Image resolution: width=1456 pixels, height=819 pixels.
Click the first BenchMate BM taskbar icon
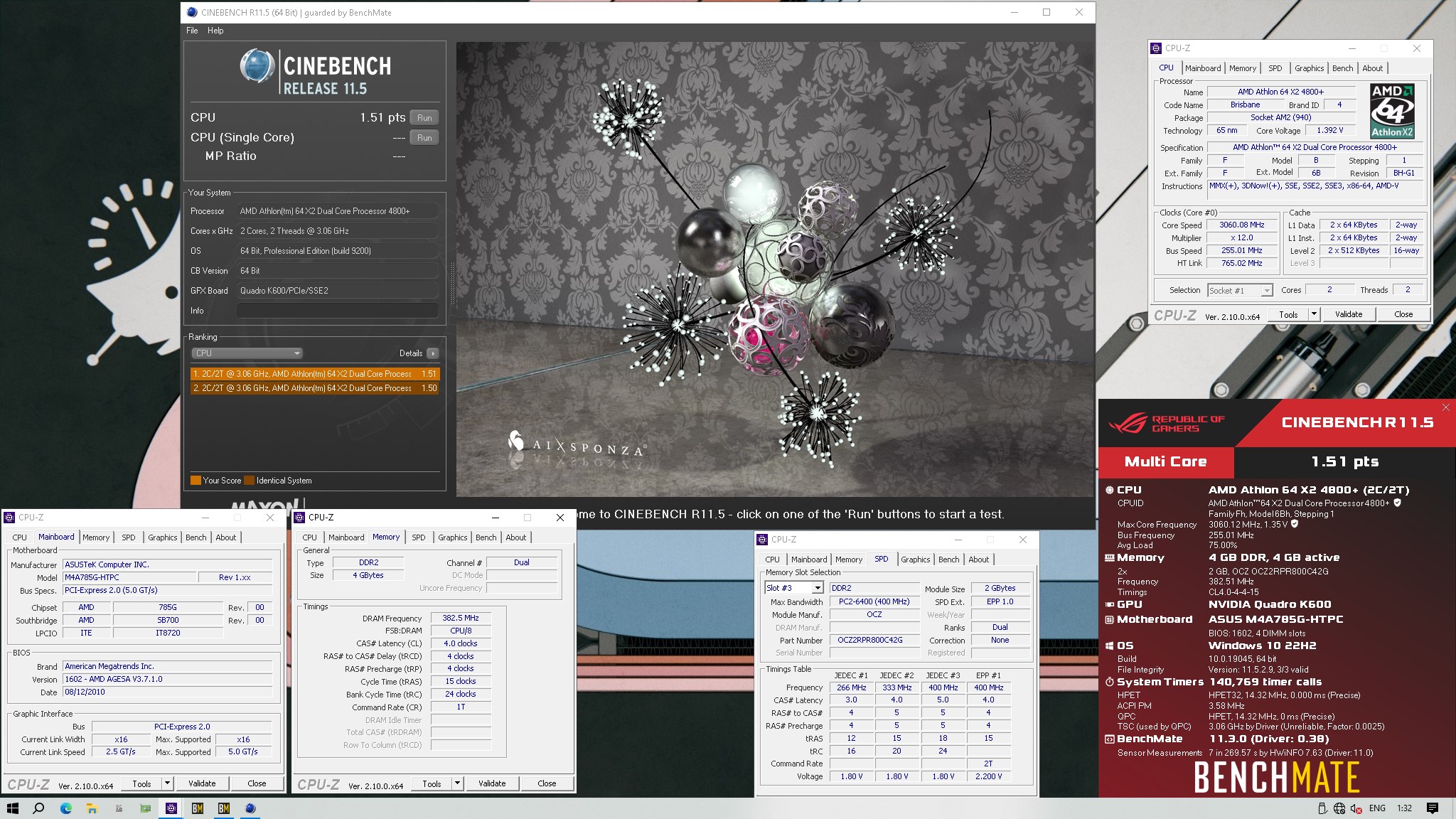click(198, 808)
